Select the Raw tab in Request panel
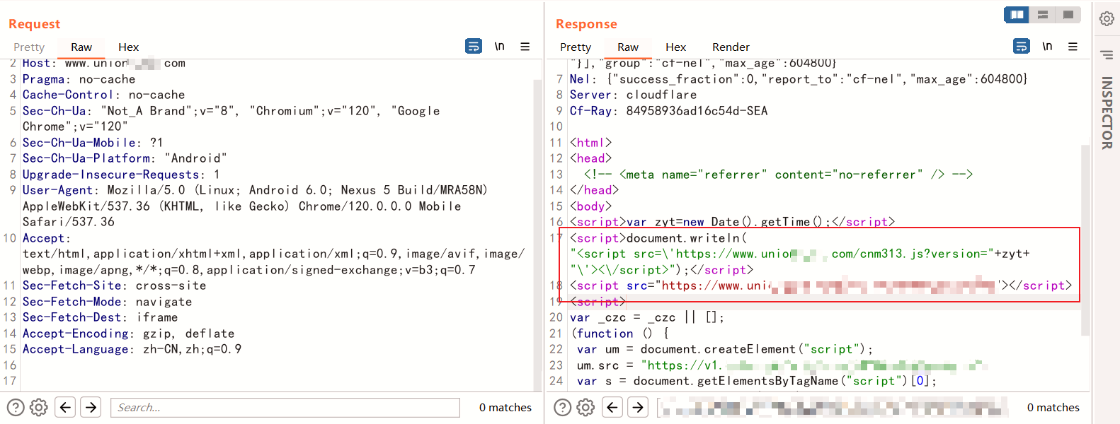 81,47
